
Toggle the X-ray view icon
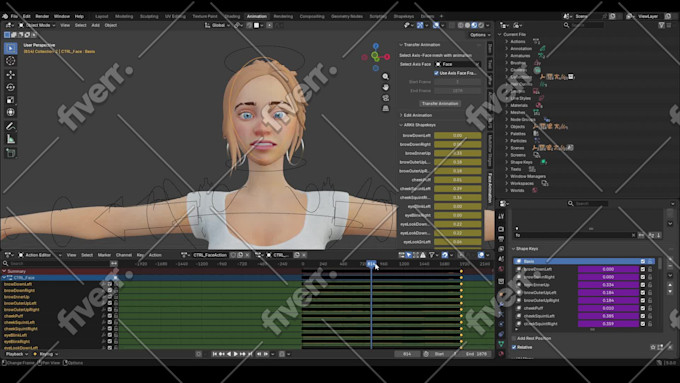click(x=453, y=25)
